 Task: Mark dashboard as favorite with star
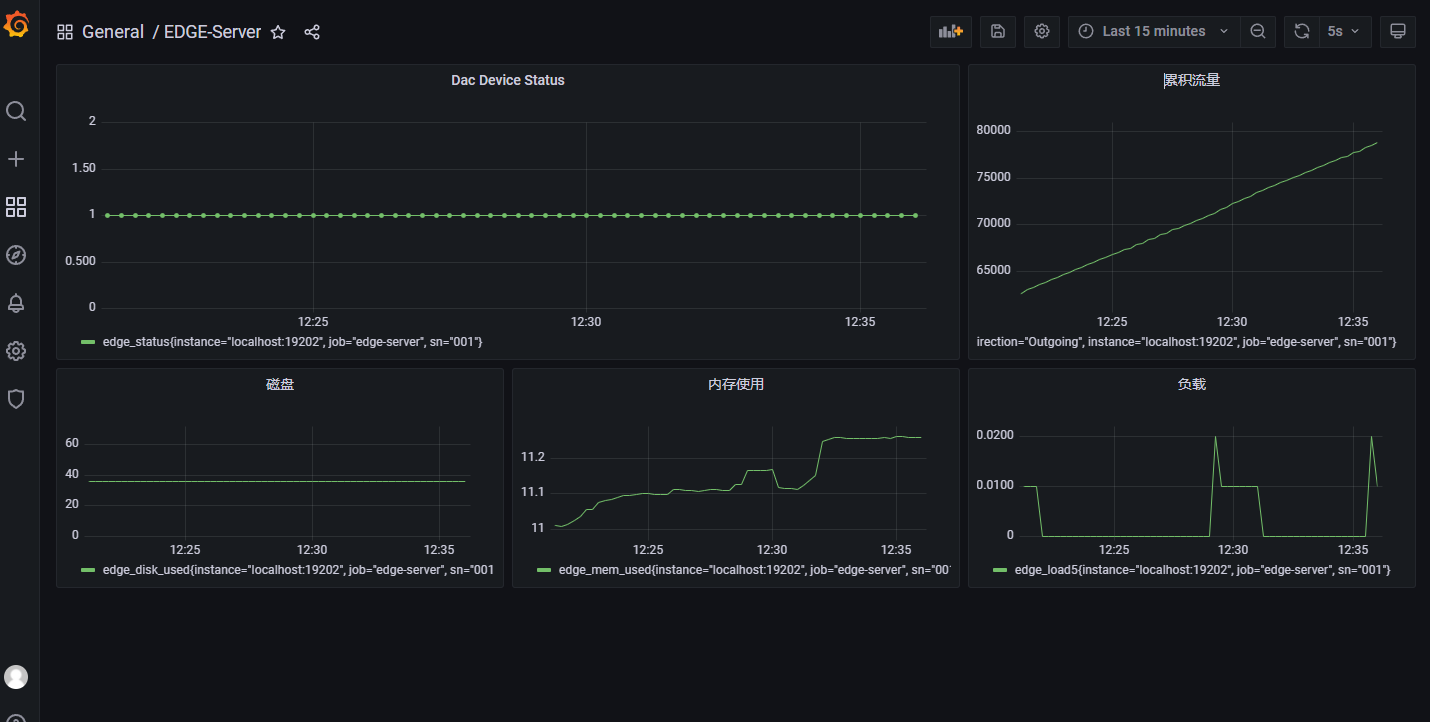point(278,32)
